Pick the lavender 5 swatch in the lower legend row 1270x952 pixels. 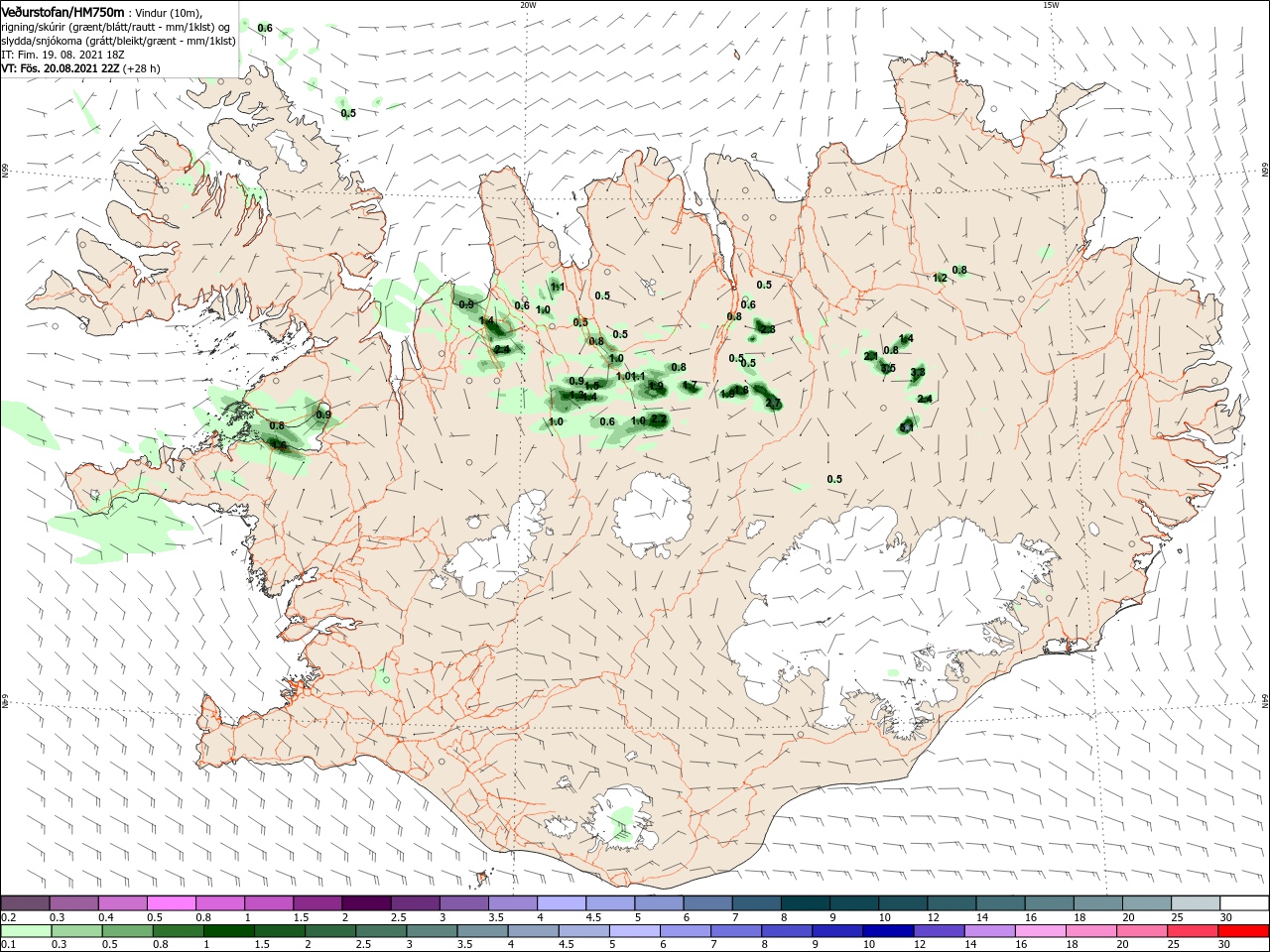click(x=635, y=931)
